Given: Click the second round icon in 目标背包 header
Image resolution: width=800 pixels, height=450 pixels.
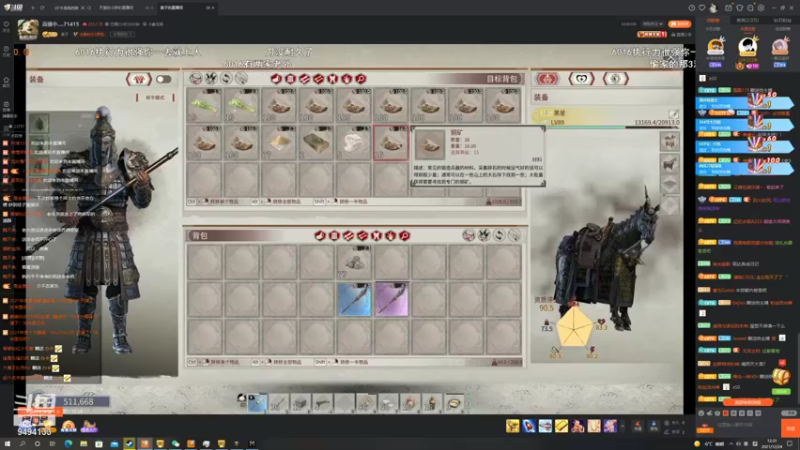Looking at the screenshot, I should tap(211, 78).
